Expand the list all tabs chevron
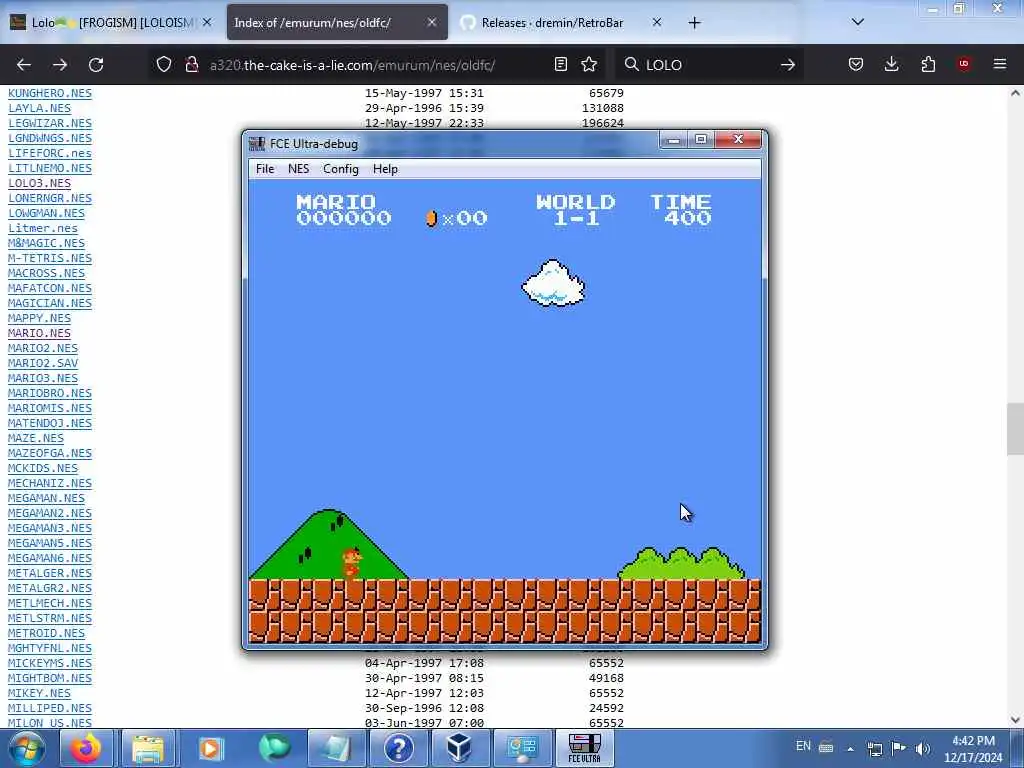Screen dimensions: 1024x768 858,22
